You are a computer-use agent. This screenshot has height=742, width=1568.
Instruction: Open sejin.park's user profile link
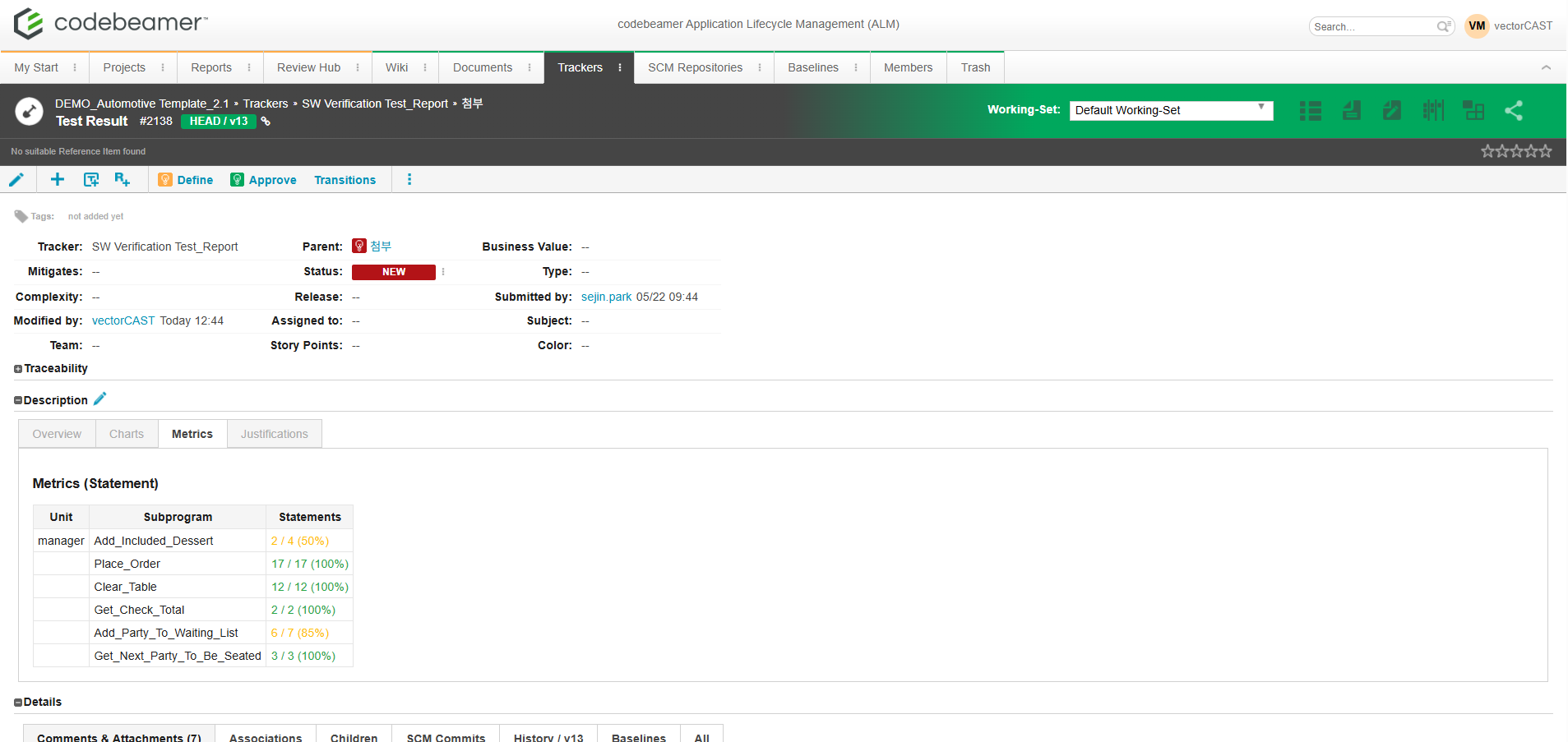(x=606, y=297)
